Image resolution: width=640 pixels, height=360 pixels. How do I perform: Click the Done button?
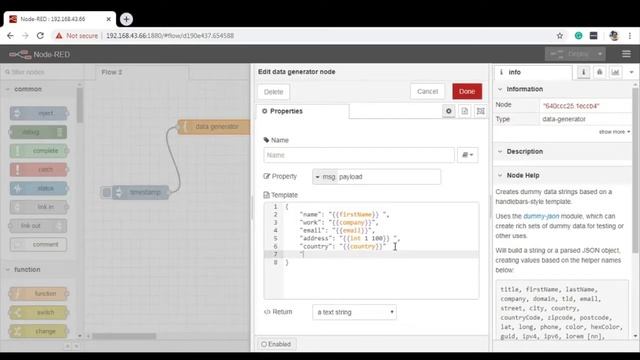(467, 91)
